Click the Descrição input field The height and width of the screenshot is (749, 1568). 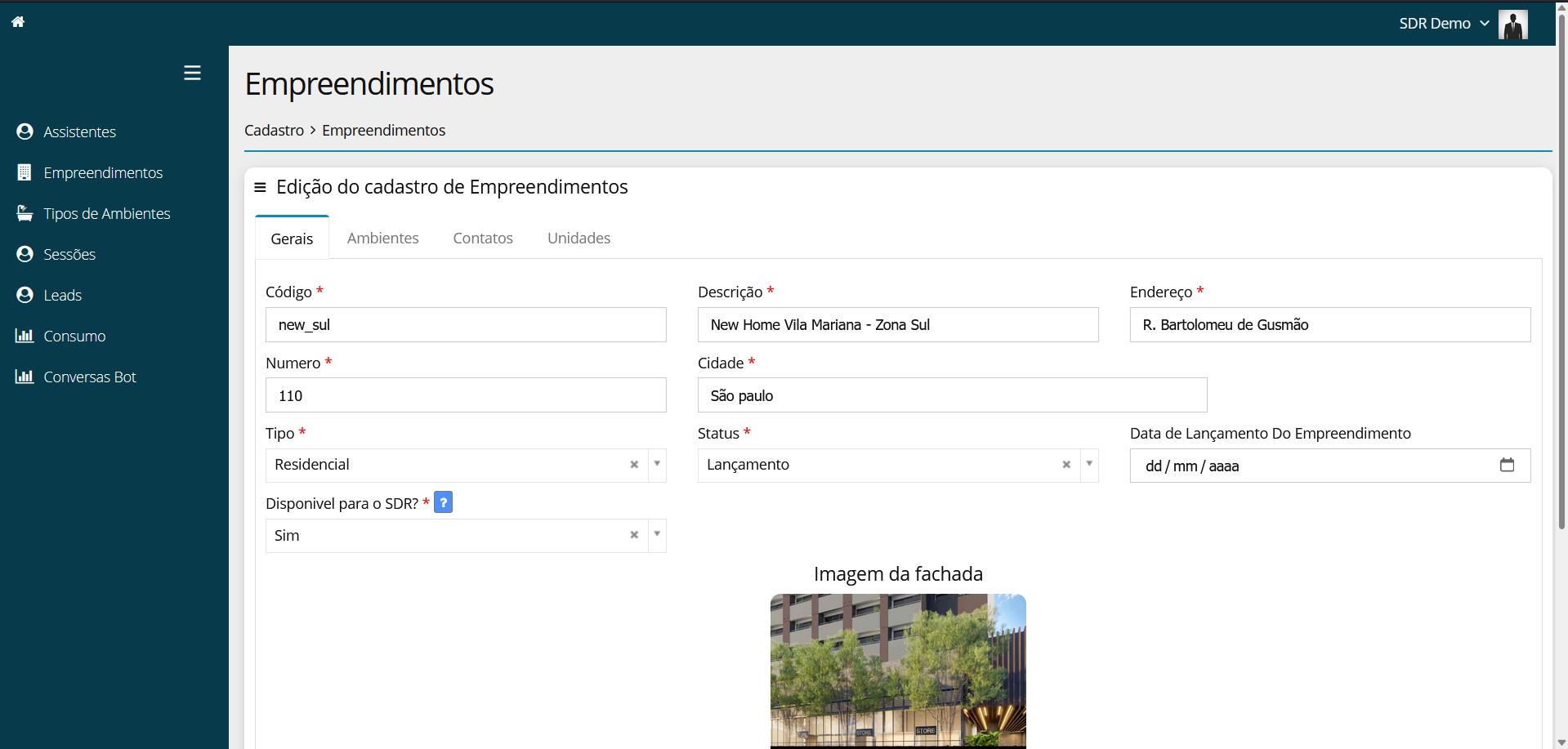(x=897, y=325)
